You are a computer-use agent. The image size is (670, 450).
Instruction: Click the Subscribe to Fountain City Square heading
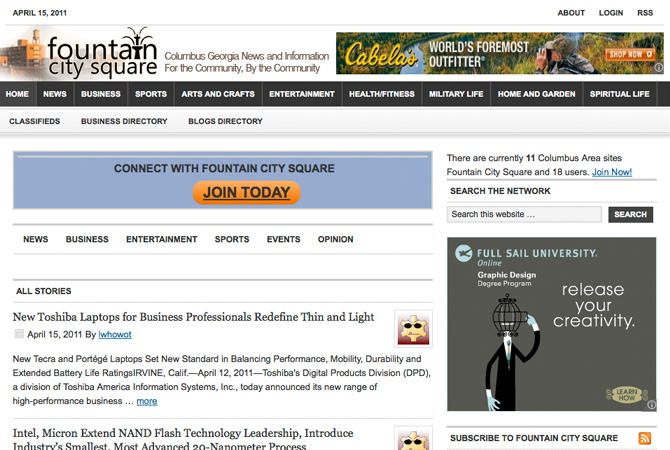(x=534, y=438)
